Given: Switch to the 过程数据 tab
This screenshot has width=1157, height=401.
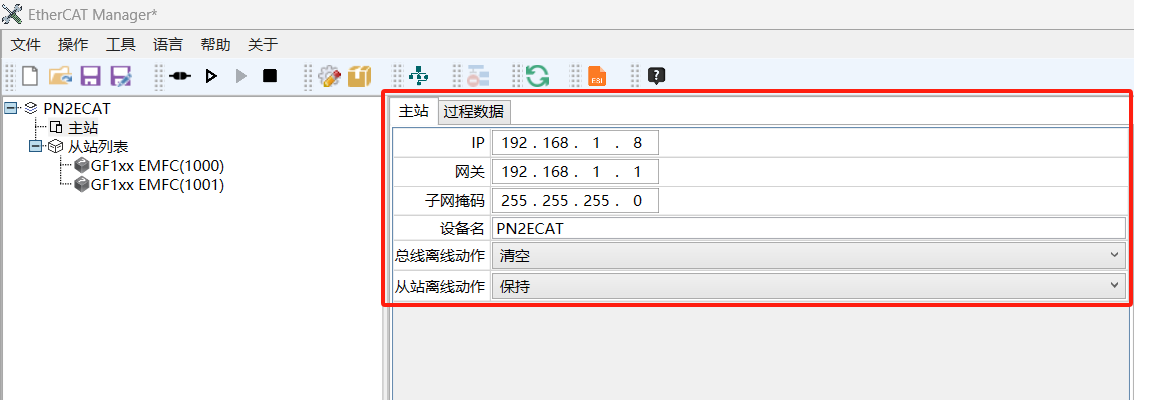Looking at the screenshot, I should [x=474, y=112].
